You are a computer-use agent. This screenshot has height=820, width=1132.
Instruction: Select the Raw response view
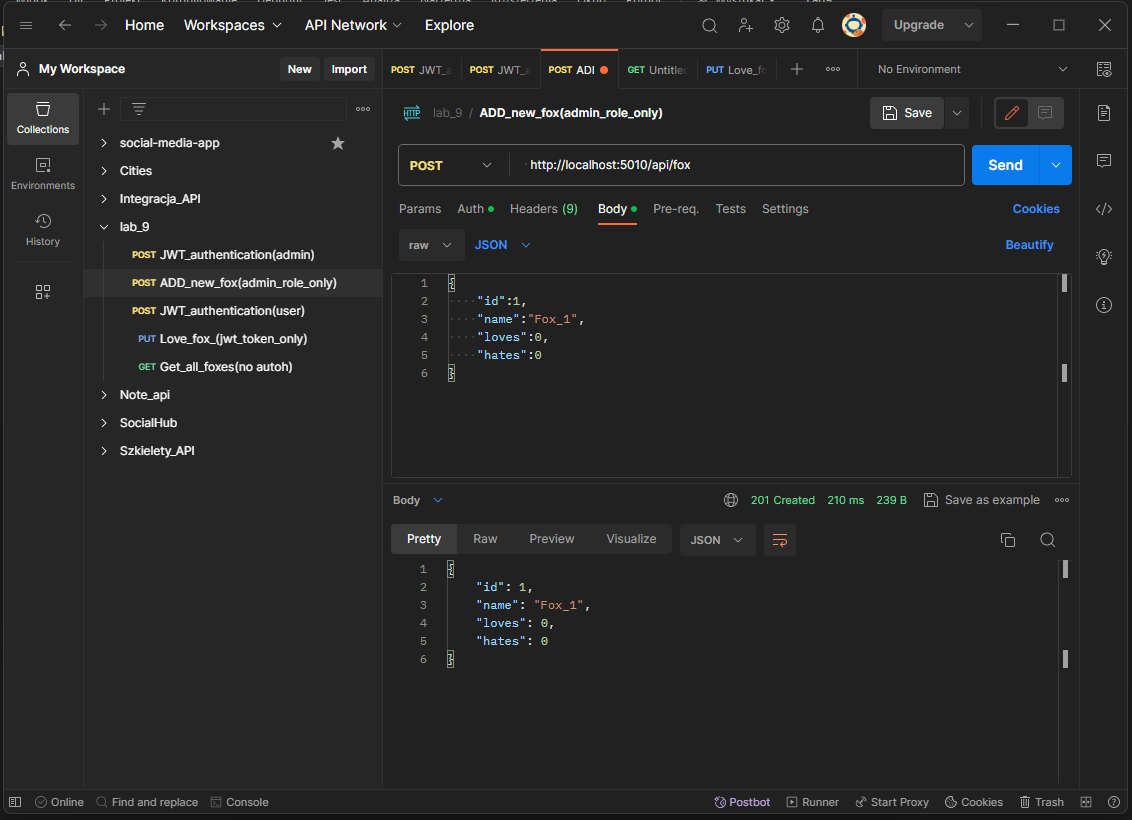click(x=485, y=539)
